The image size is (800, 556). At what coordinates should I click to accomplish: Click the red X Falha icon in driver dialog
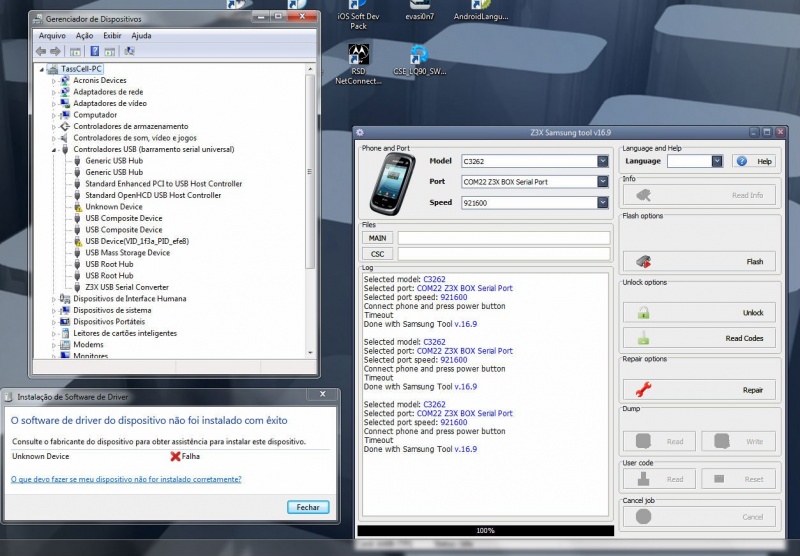tap(175, 456)
